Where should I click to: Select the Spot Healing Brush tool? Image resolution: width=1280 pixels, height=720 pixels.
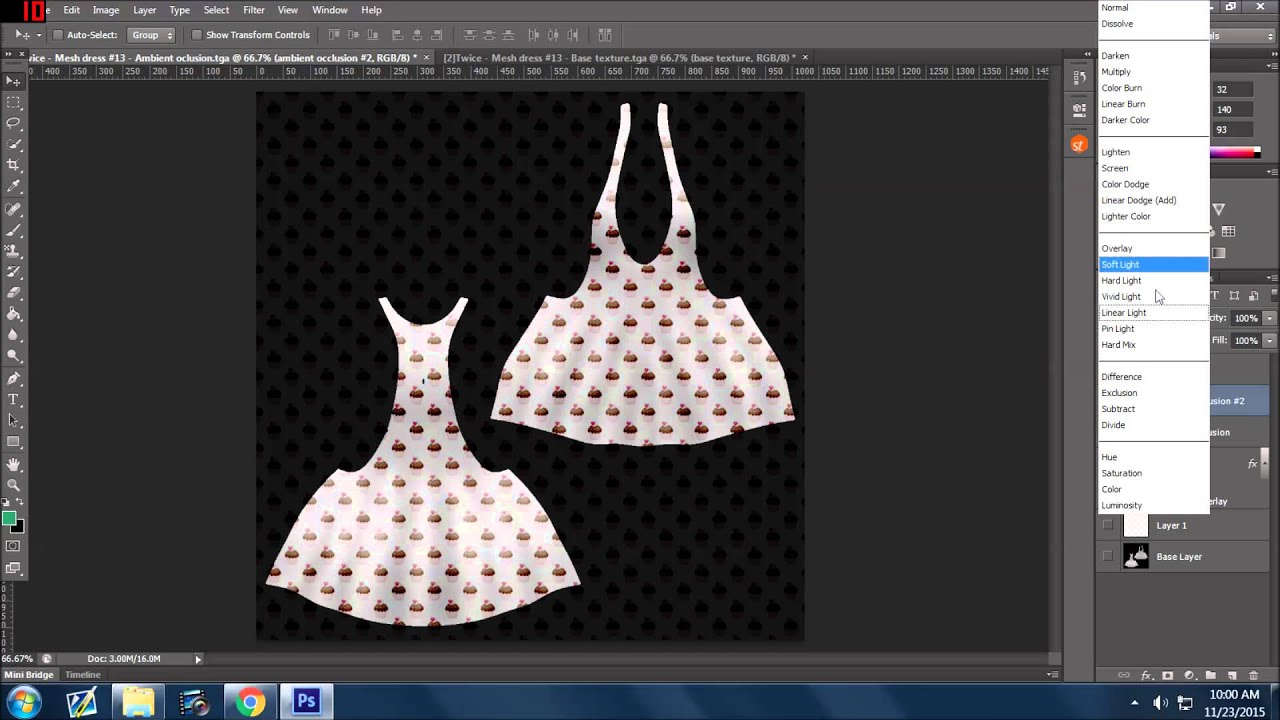[13, 209]
